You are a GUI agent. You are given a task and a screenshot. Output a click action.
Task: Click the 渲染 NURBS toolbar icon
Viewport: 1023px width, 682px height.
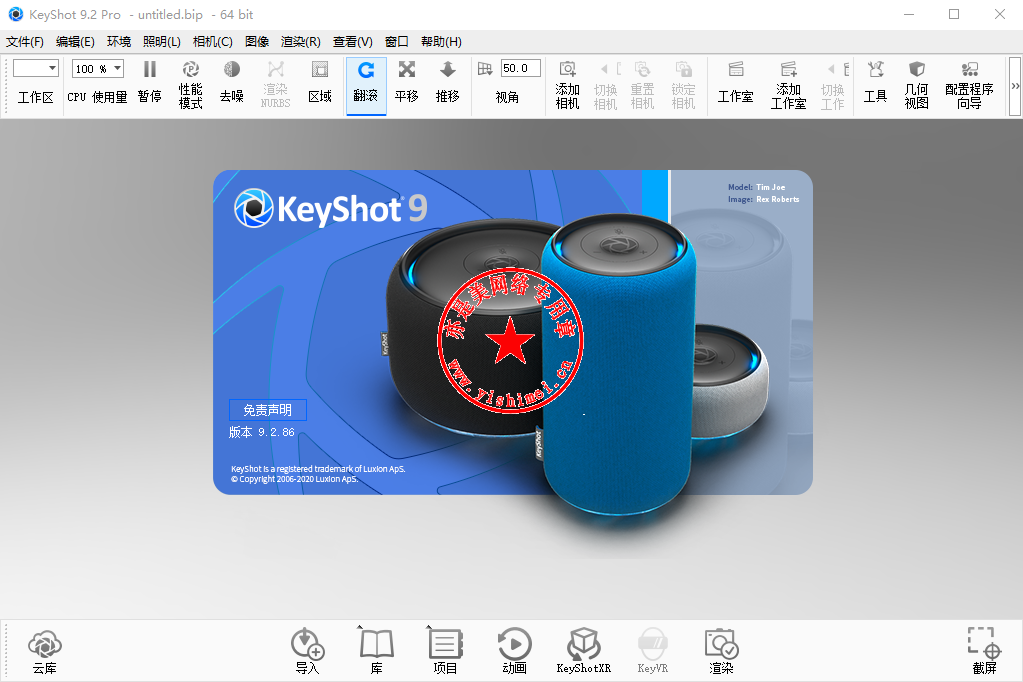pyautogui.click(x=275, y=85)
